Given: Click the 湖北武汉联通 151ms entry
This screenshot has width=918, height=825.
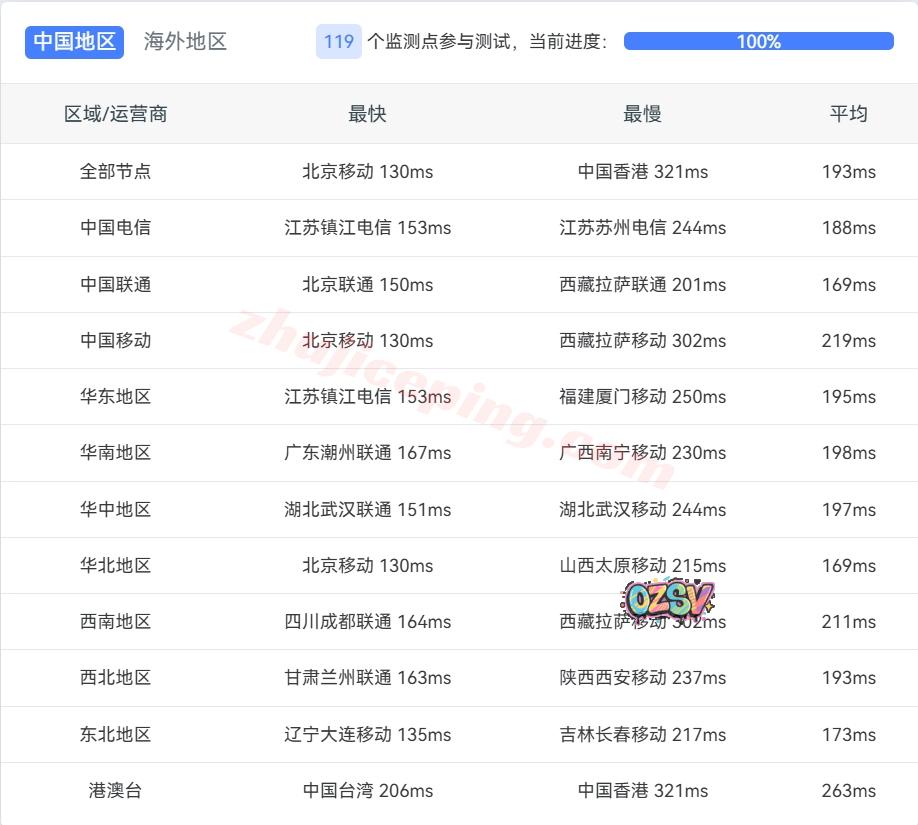Looking at the screenshot, I should [367, 510].
